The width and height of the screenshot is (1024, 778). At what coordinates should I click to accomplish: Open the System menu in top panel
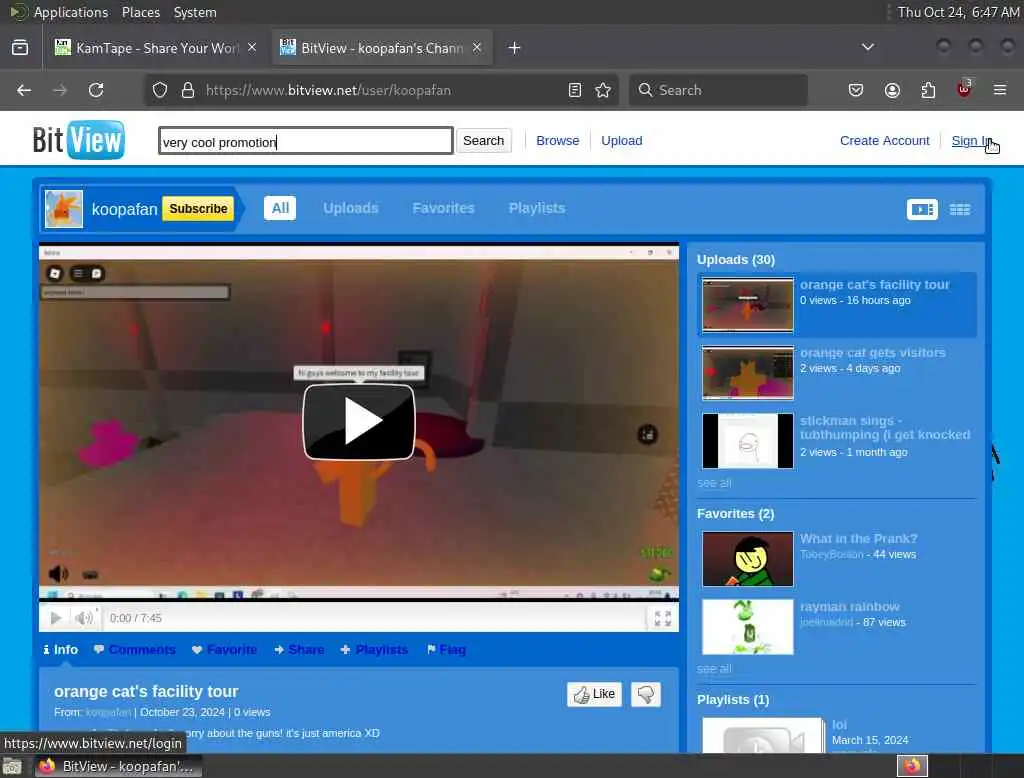pos(195,12)
